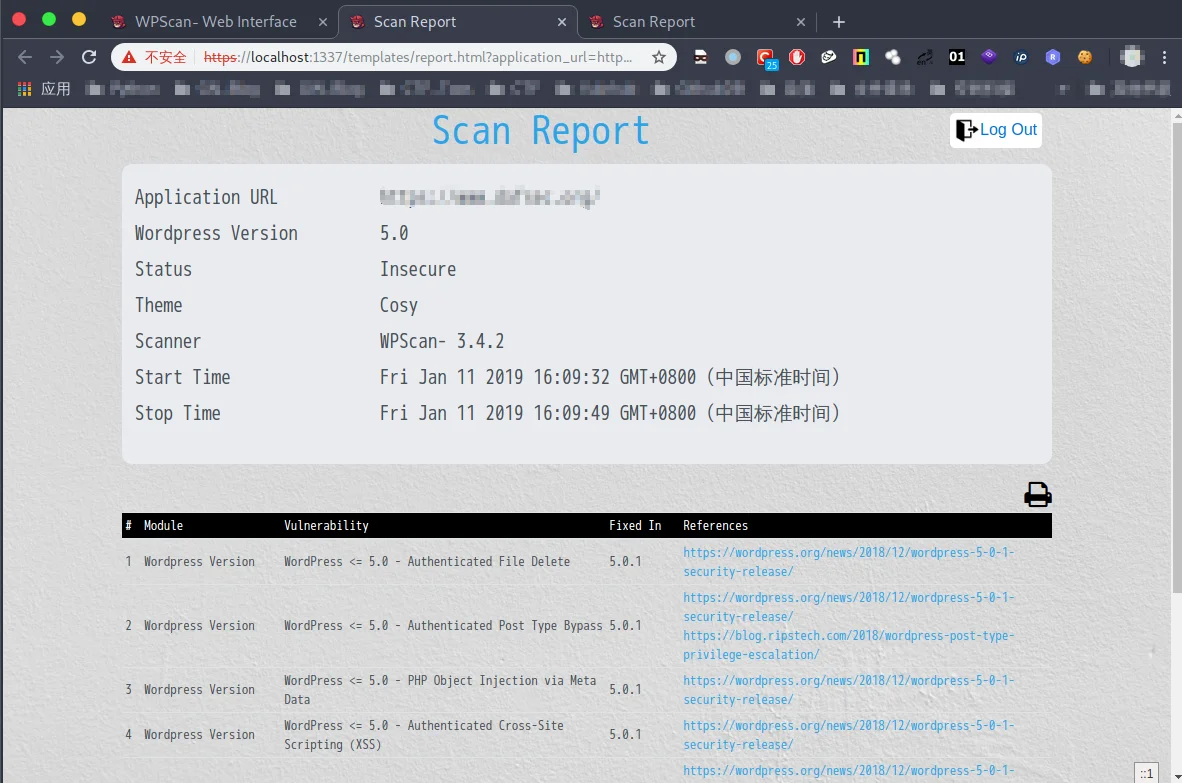Click the white bubbles extension icon

(x=893, y=57)
